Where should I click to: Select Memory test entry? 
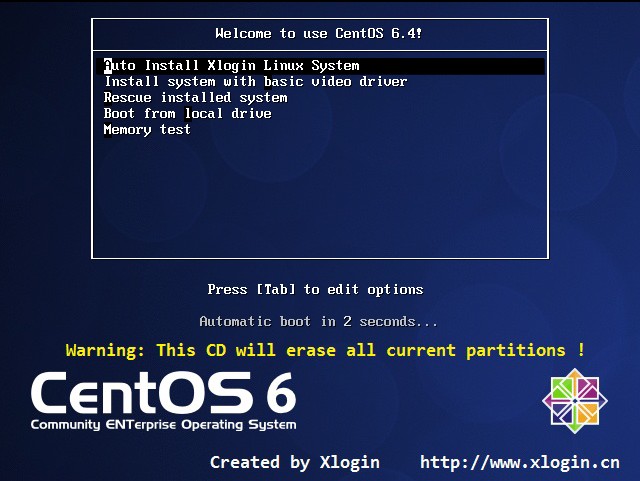147,130
